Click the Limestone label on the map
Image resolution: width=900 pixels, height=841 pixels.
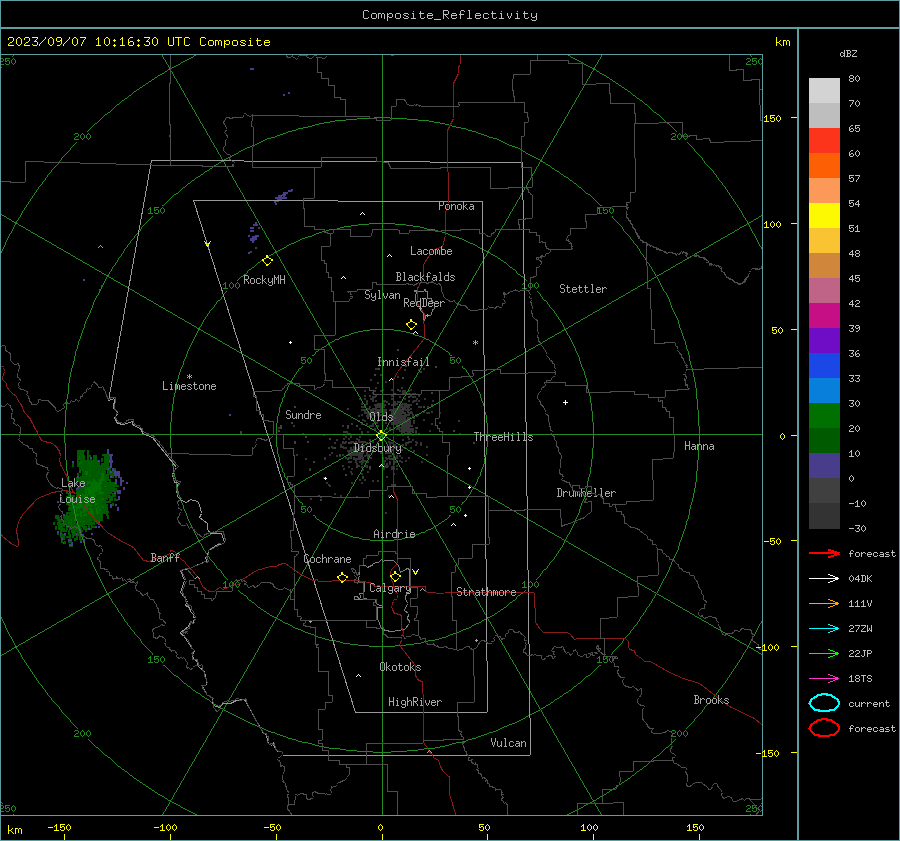[189, 386]
